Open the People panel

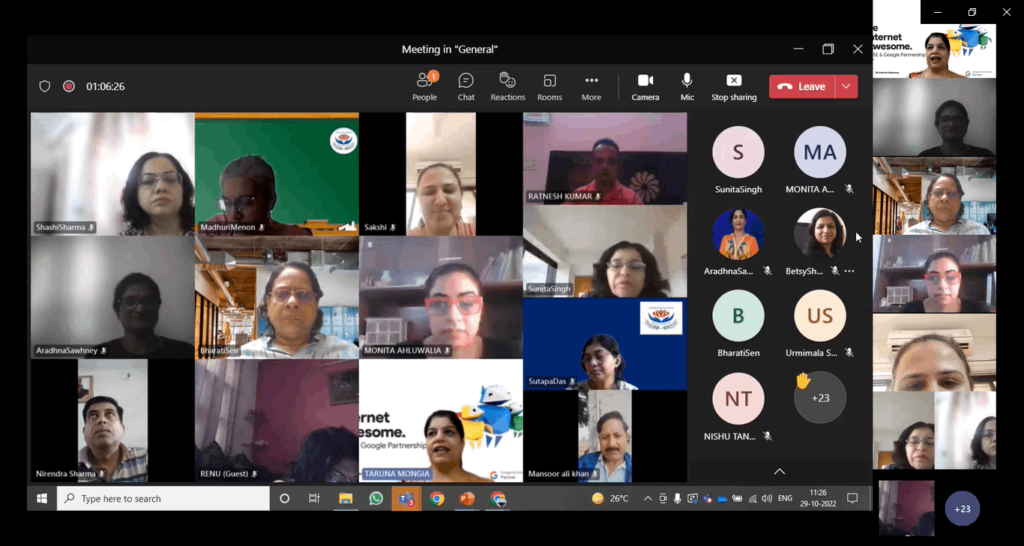pos(424,86)
